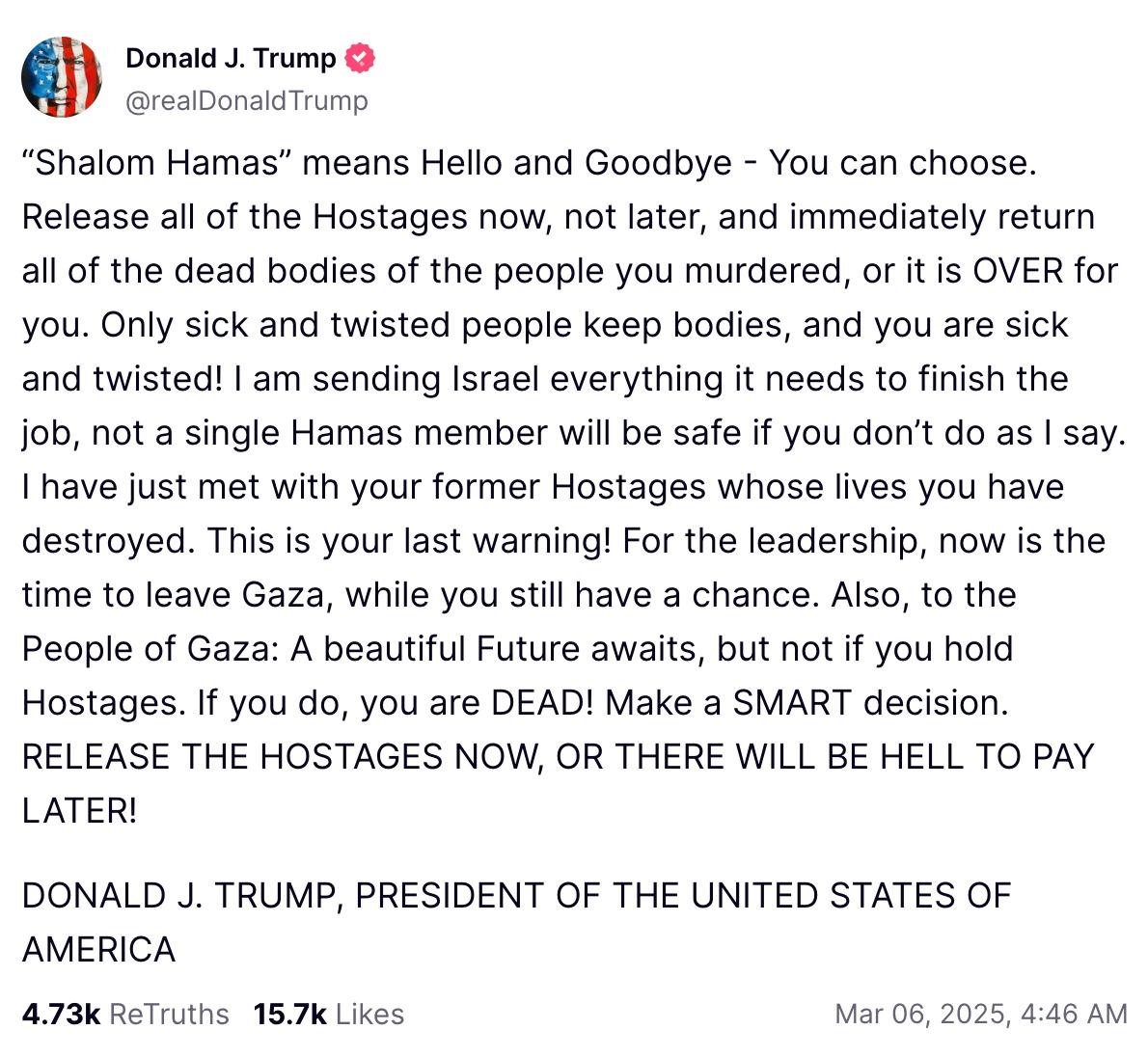View the 4.73k ReTruths count
This screenshot has width=1148, height=1057.
(x=125, y=1014)
